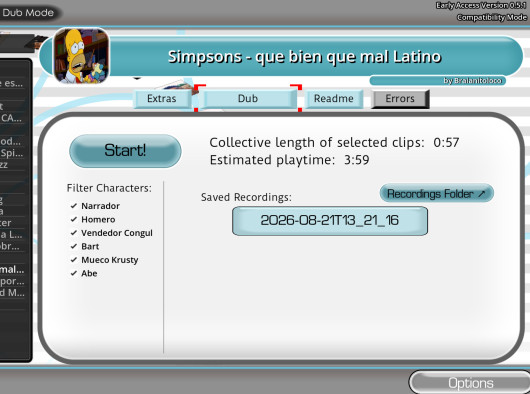This screenshot has width=530, height=394.
Task: Toggle the Homero character checkbox
Action: tap(93, 219)
